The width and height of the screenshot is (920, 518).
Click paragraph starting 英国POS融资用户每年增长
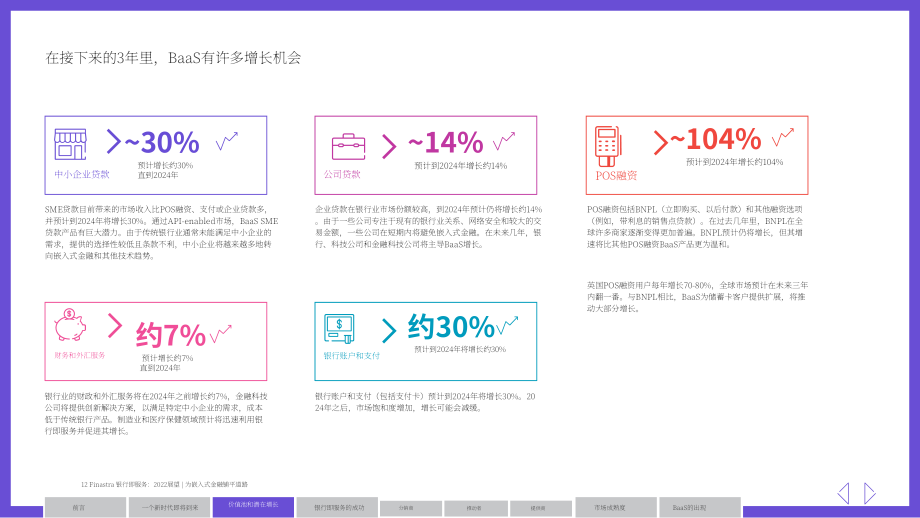(698, 297)
